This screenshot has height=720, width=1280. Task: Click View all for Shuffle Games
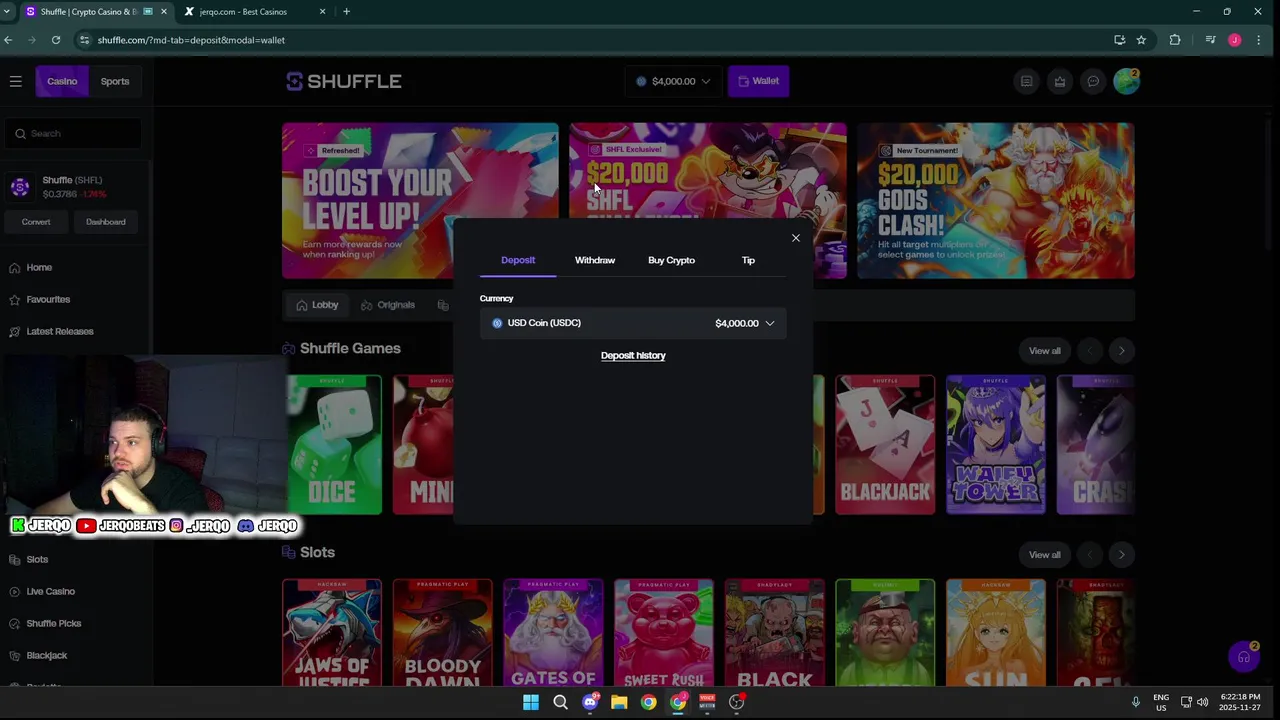tap(1045, 351)
